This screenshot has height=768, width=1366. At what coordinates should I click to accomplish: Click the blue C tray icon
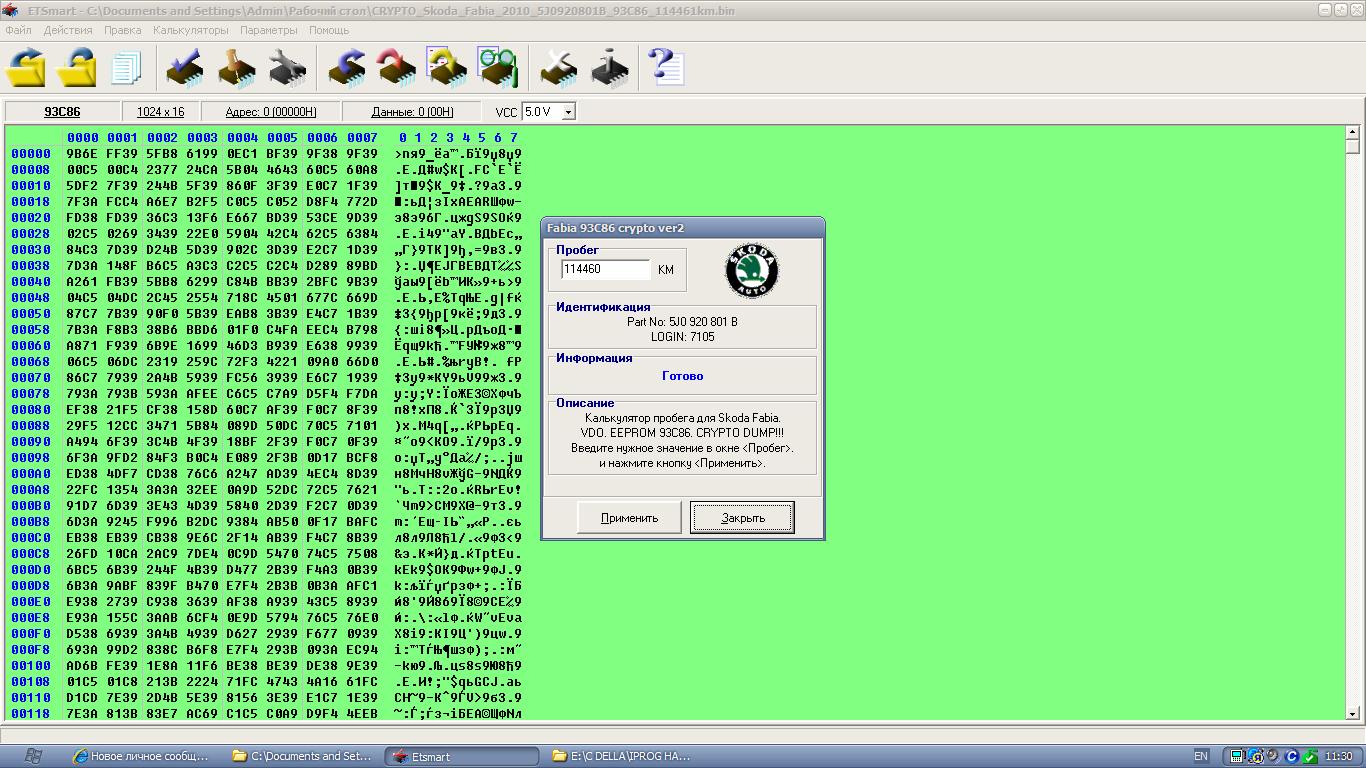[x=1291, y=756]
